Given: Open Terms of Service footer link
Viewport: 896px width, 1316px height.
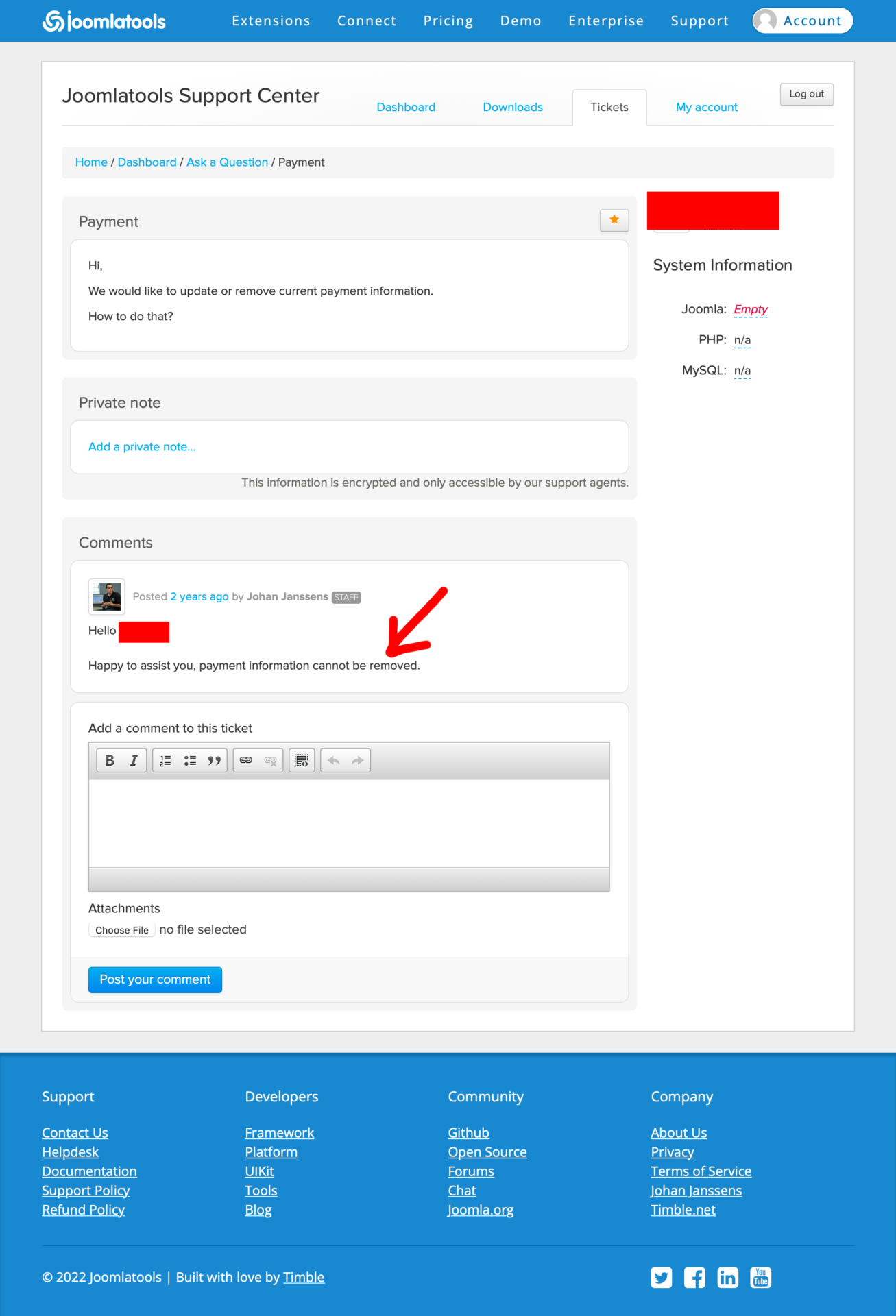Looking at the screenshot, I should (701, 1171).
